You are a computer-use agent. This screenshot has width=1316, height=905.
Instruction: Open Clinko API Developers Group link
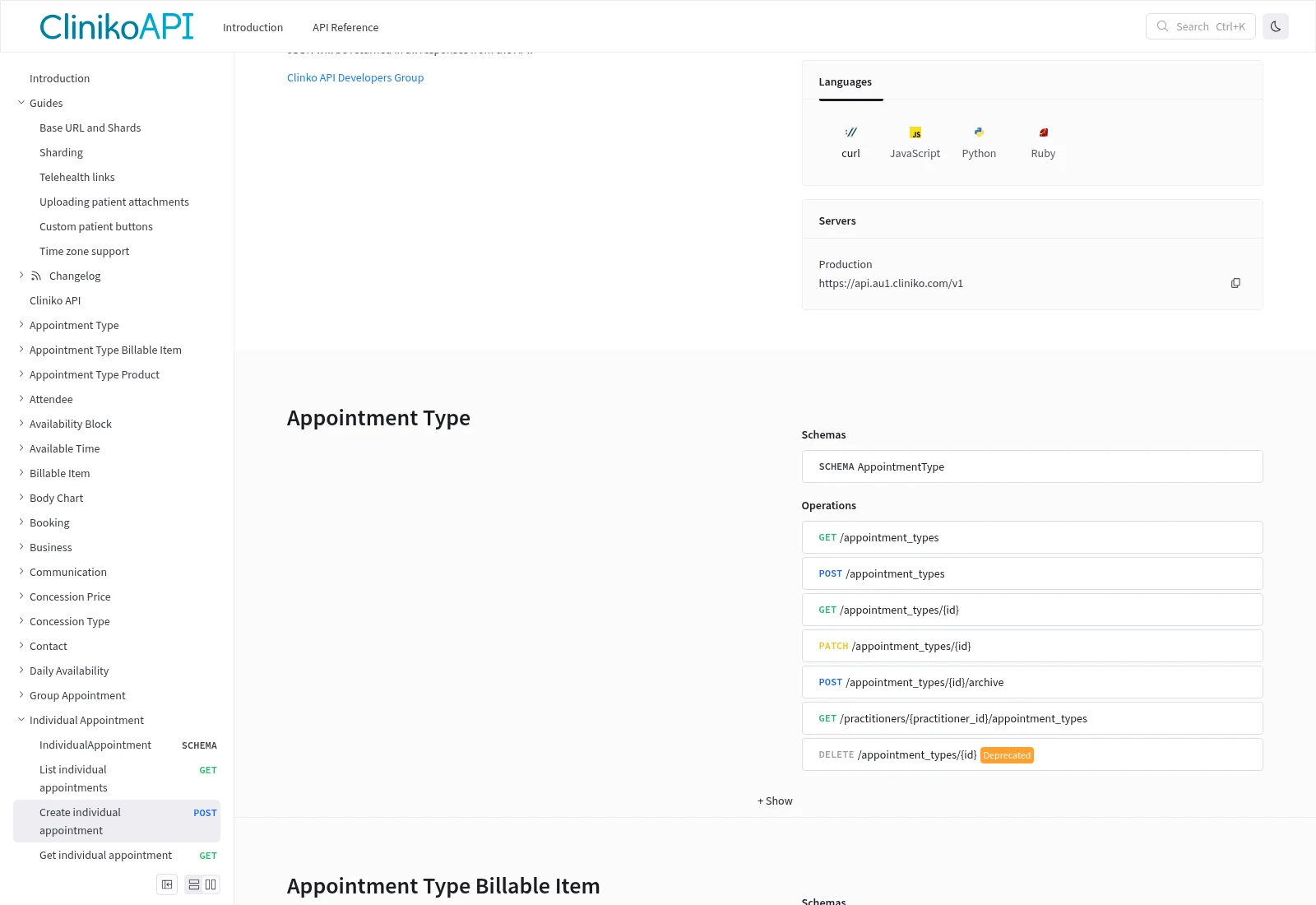tap(355, 77)
